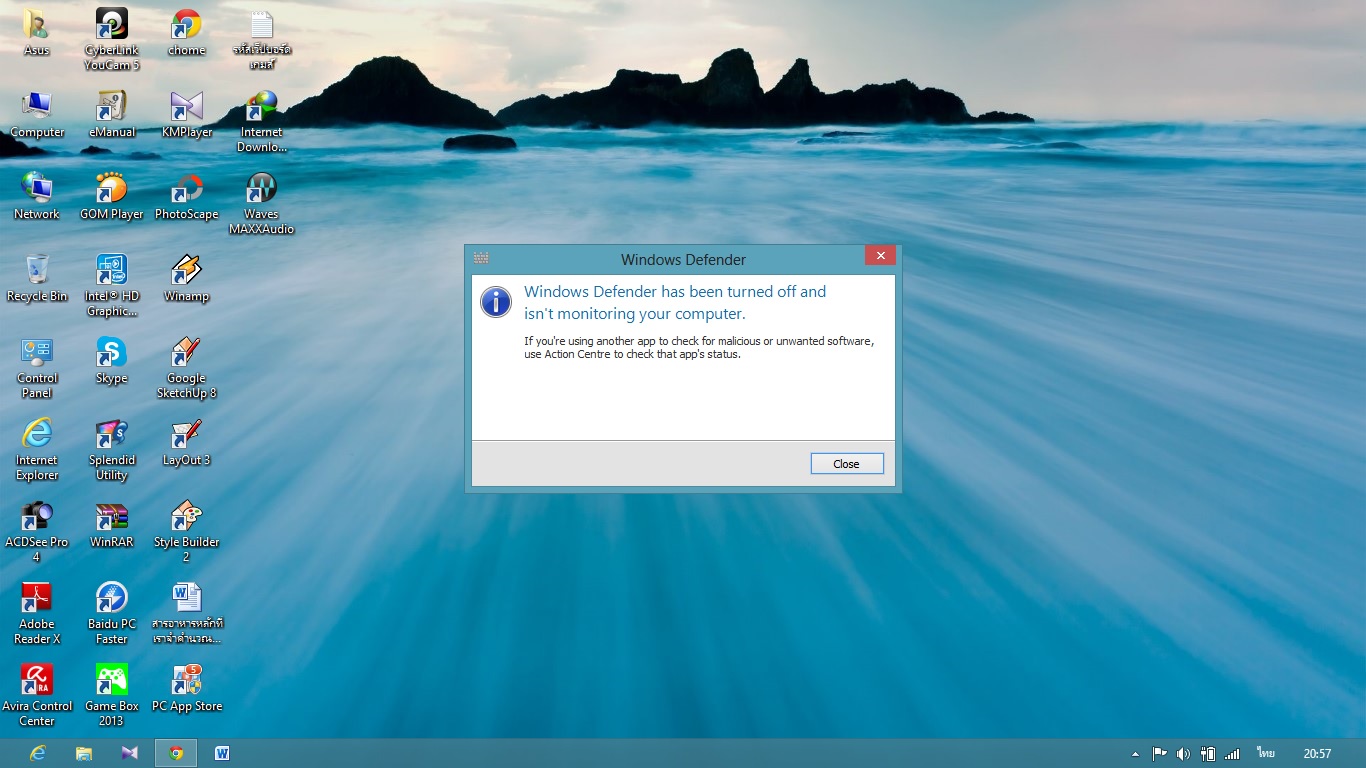Open Internet Explorer from the taskbar

(38, 753)
